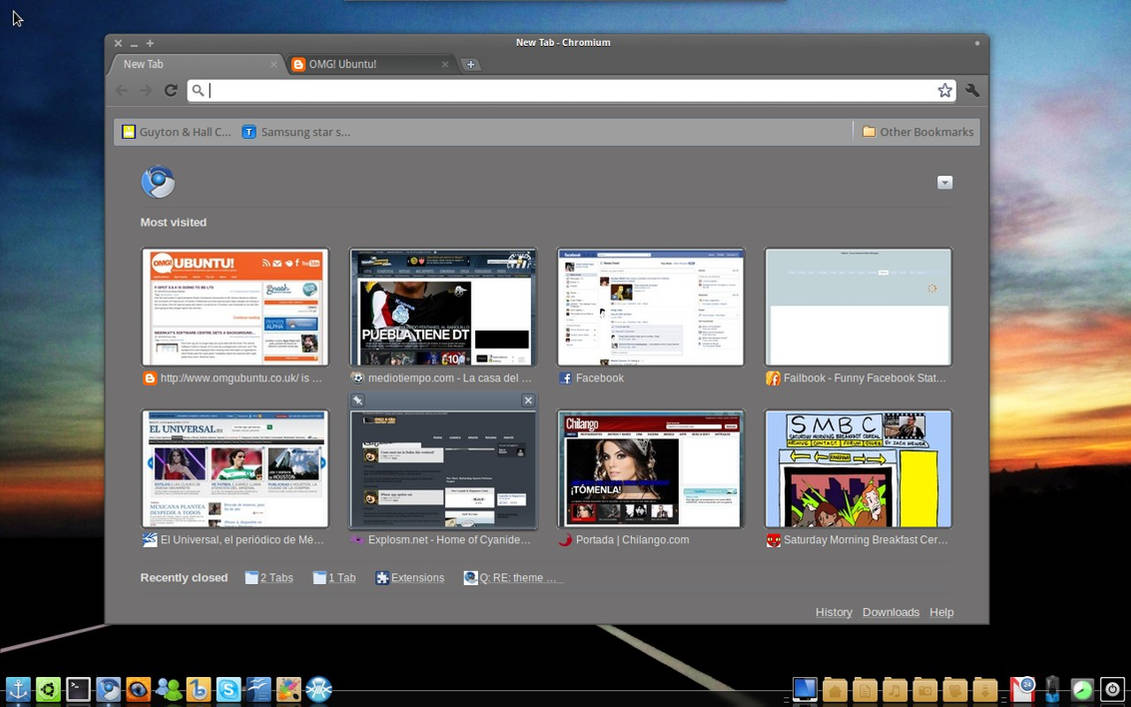Open the History link
Screen dimensions: 1131x707
pos(833,612)
